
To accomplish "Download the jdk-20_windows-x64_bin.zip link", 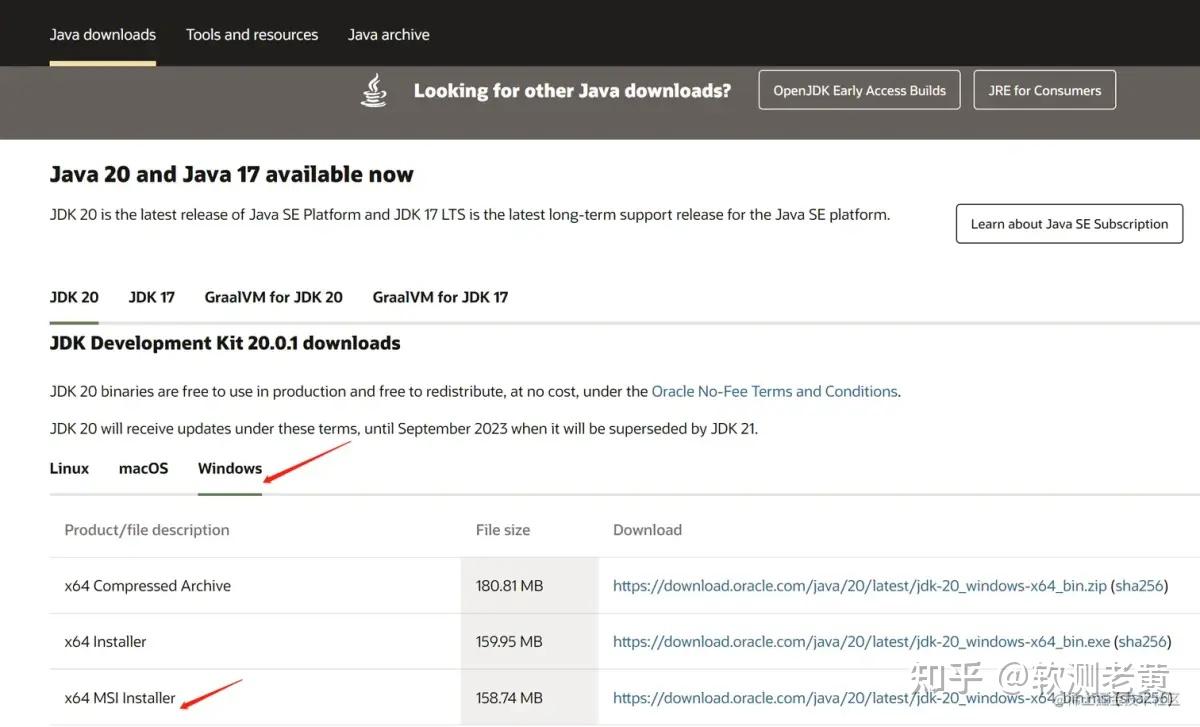I will click(x=860, y=586).
